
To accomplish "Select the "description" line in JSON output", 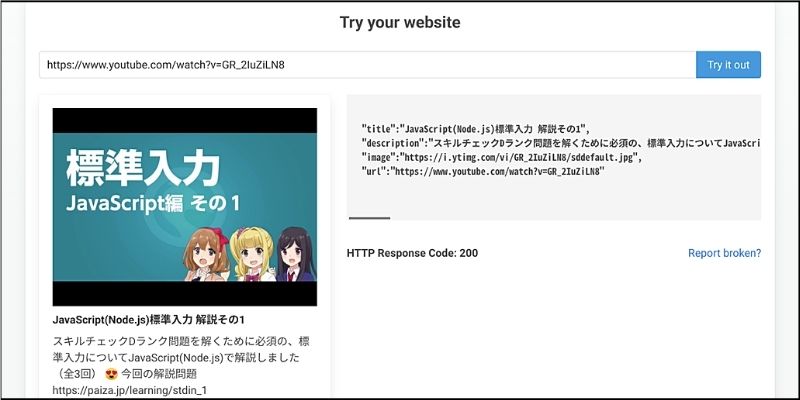I will pos(561,143).
